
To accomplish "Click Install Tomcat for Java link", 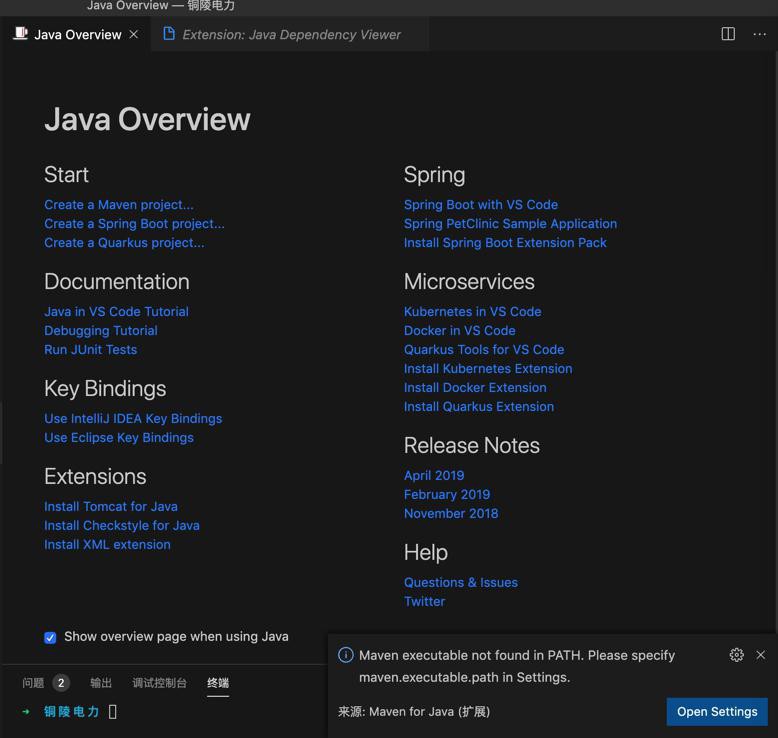I will pos(111,507).
